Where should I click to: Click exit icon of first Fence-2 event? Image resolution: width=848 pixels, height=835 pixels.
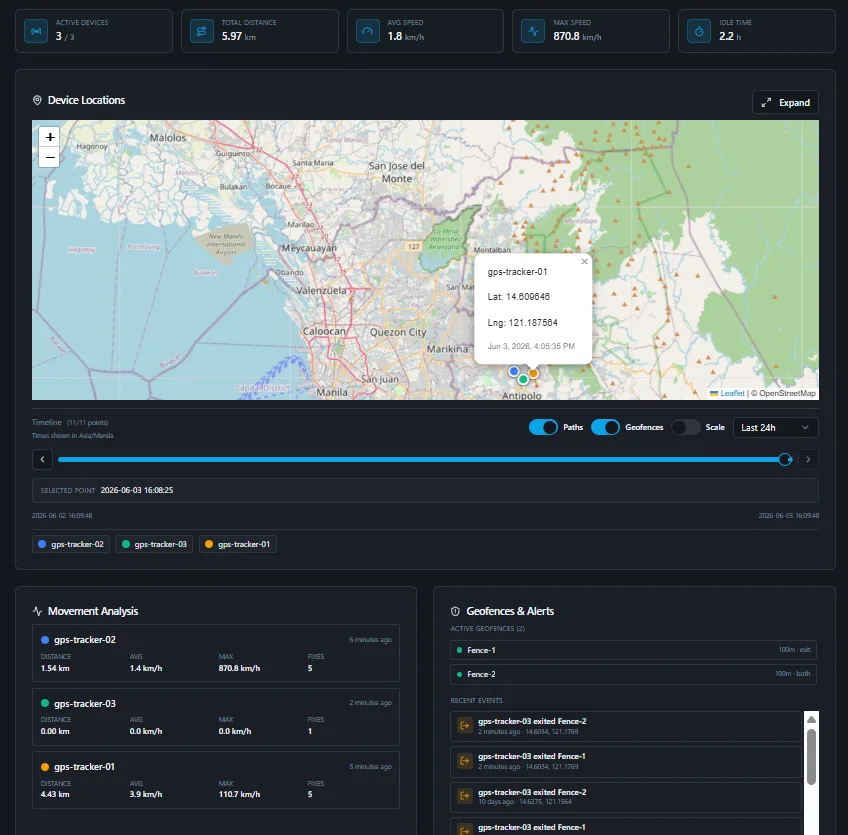(x=465, y=725)
